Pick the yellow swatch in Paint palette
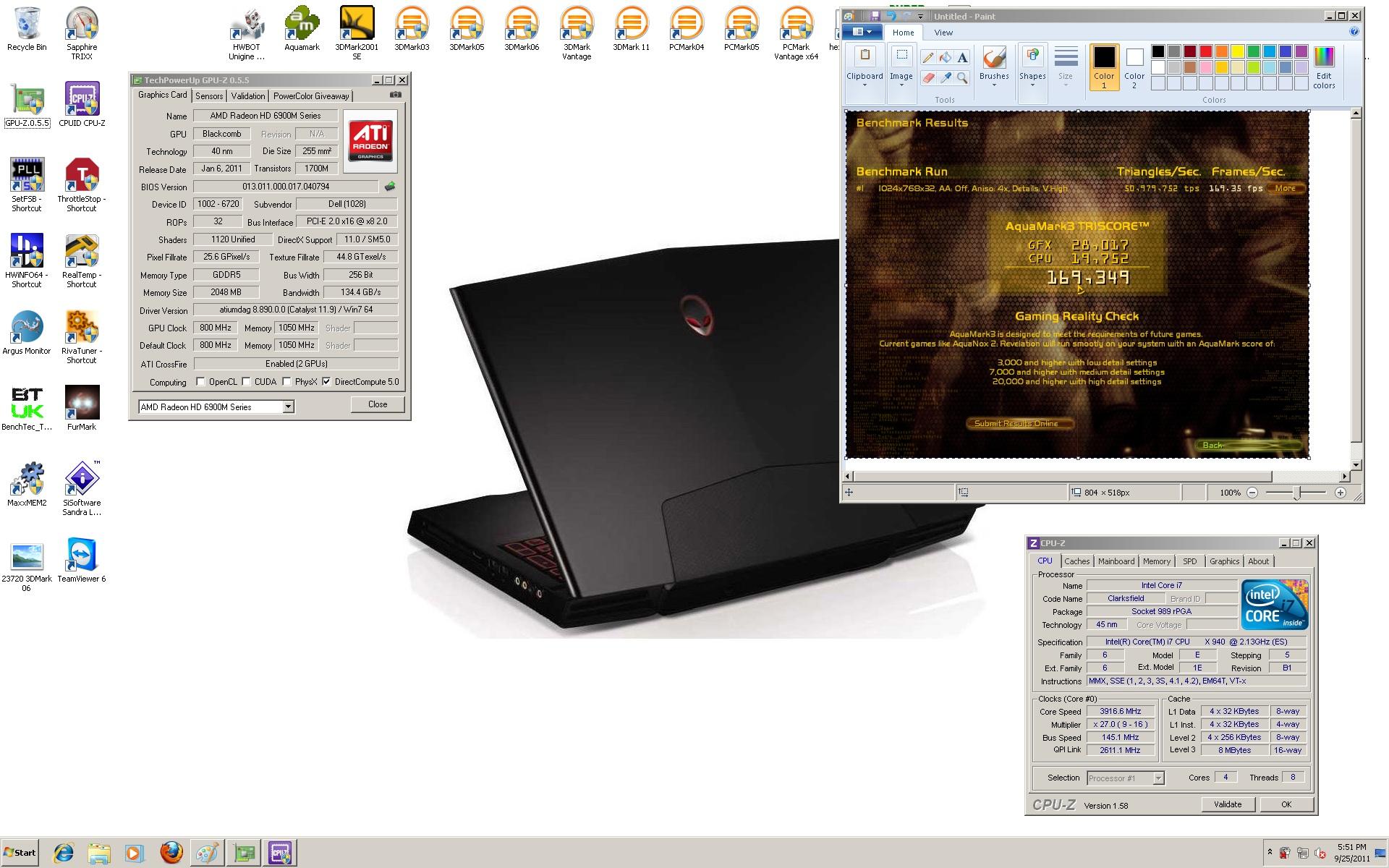Screen dimensions: 1389x868 (x=1238, y=51)
